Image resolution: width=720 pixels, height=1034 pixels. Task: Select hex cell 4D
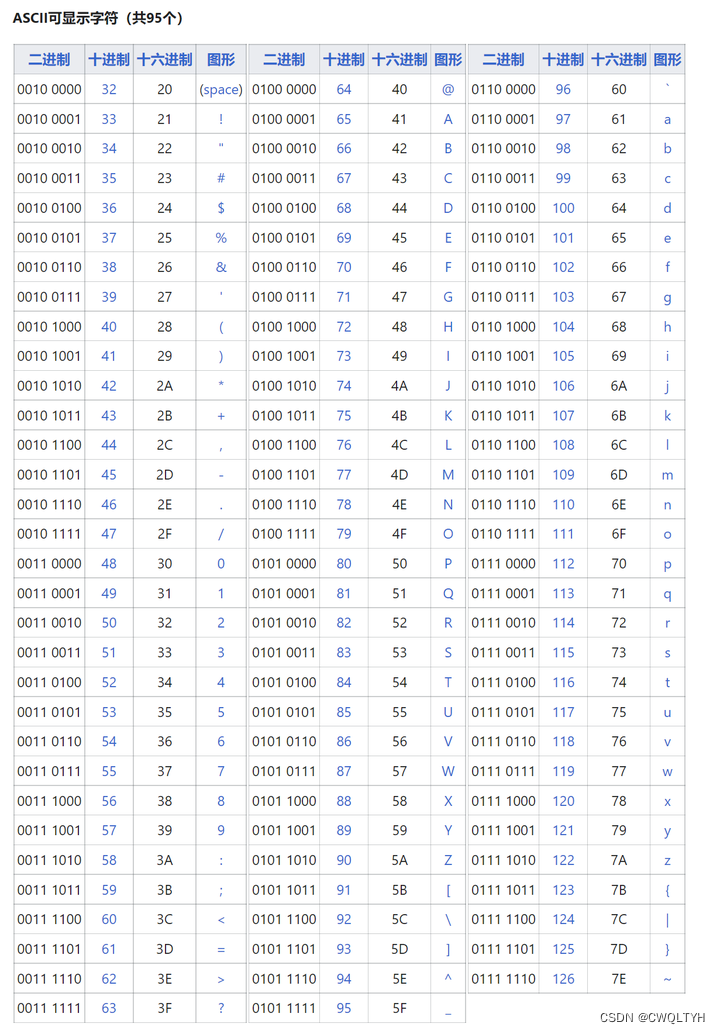point(399,475)
